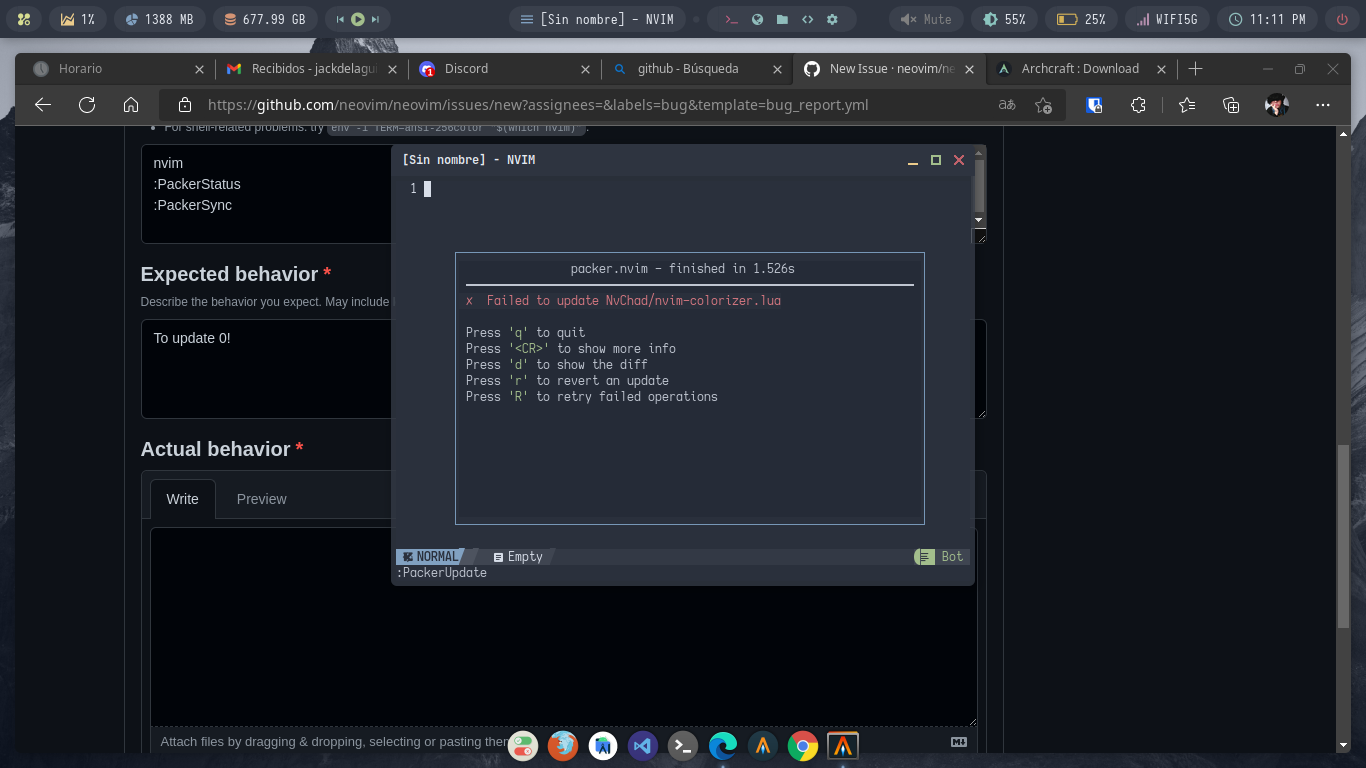
Task: Click the Edge browser profile avatar
Action: [x=1275, y=104]
